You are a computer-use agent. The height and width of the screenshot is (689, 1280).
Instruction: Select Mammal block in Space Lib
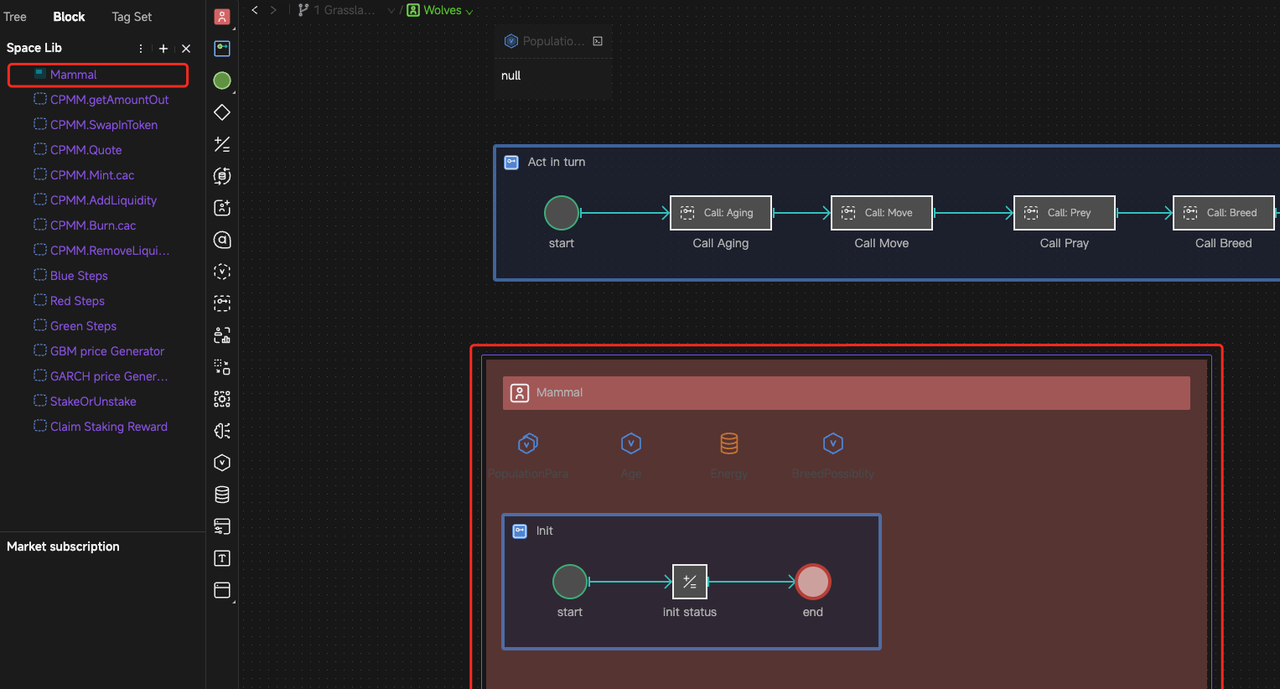tap(73, 75)
